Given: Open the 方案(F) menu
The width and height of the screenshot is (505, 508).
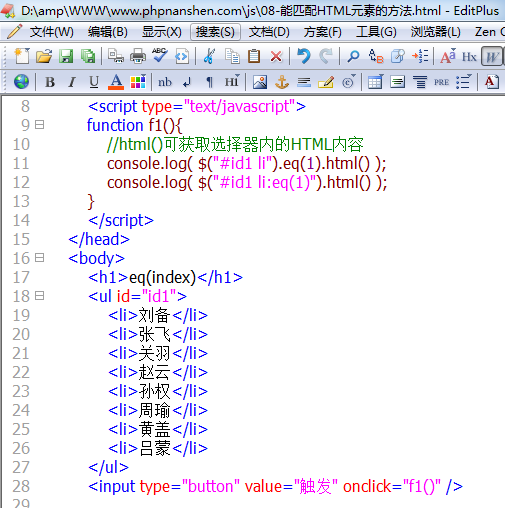Looking at the screenshot, I should click(323, 32).
